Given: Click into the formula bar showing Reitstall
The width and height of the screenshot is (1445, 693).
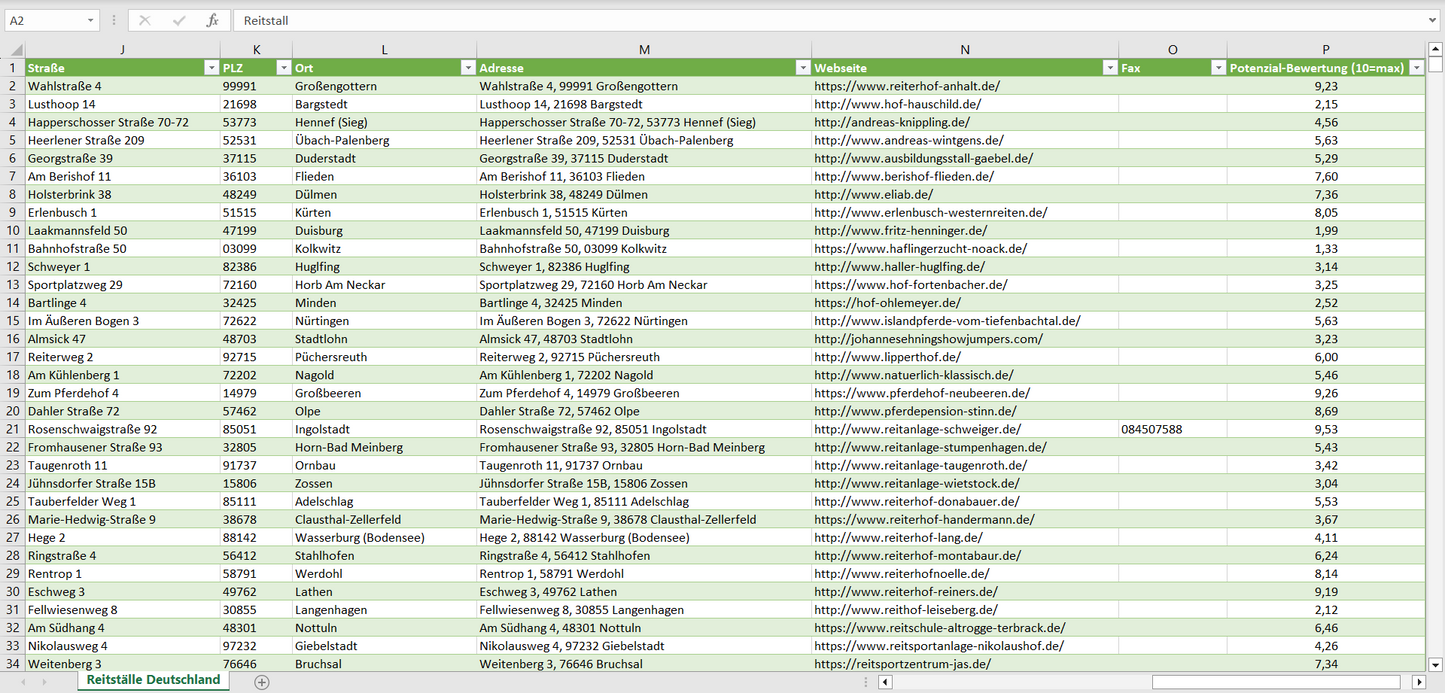Looking at the screenshot, I should pyautogui.click(x=800, y=20).
